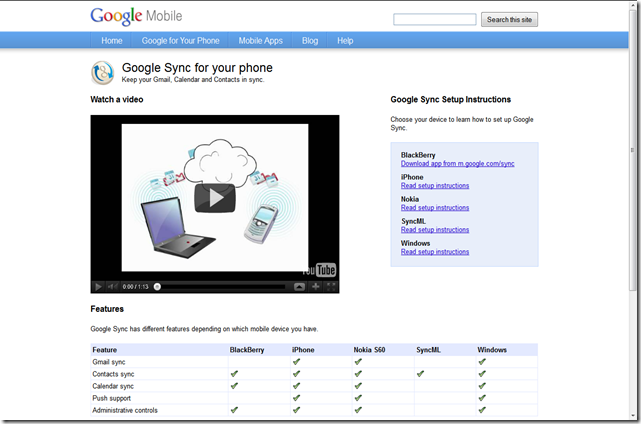Open Windows Read setup instructions link
Screen dimensions: 641x424
[x=435, y=252]
